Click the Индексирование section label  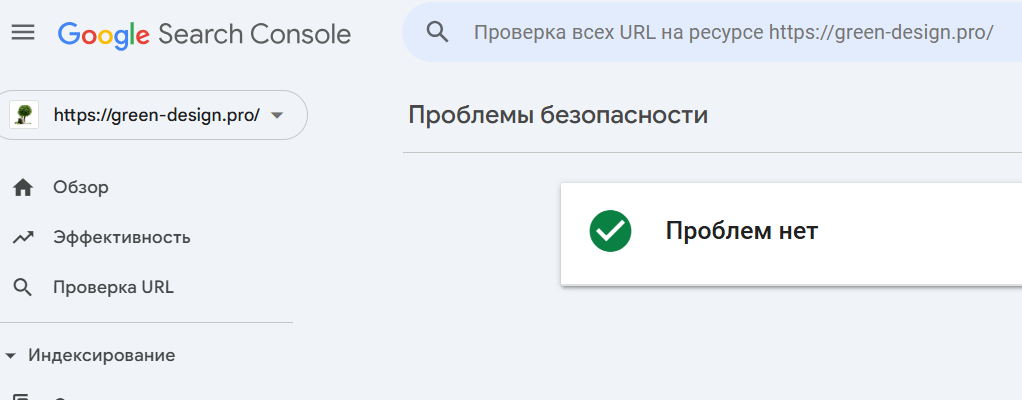tap(101, 355)
